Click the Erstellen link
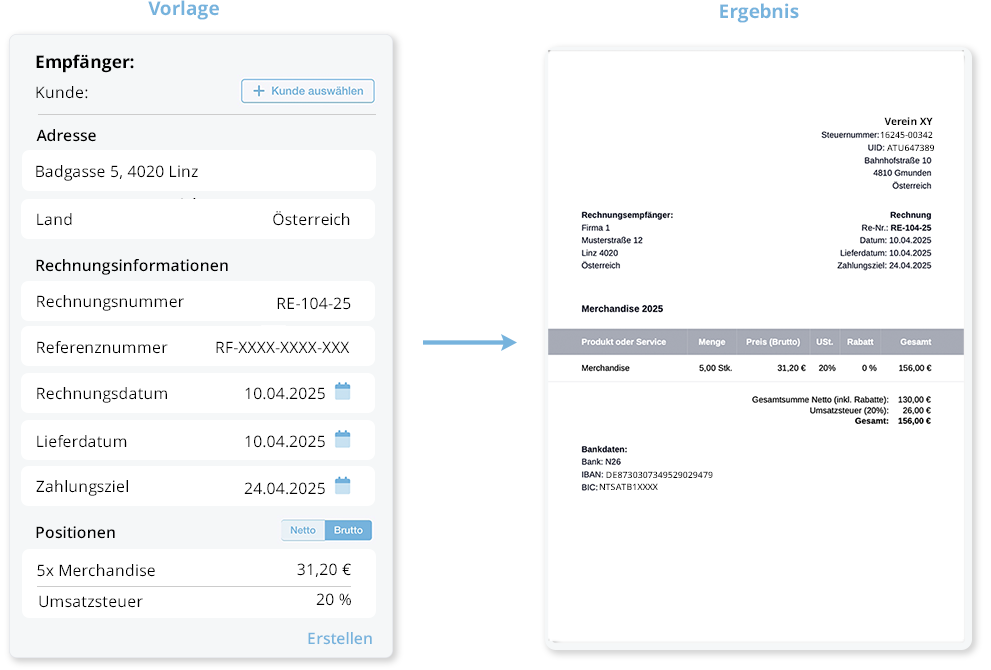 click(339, 638)
